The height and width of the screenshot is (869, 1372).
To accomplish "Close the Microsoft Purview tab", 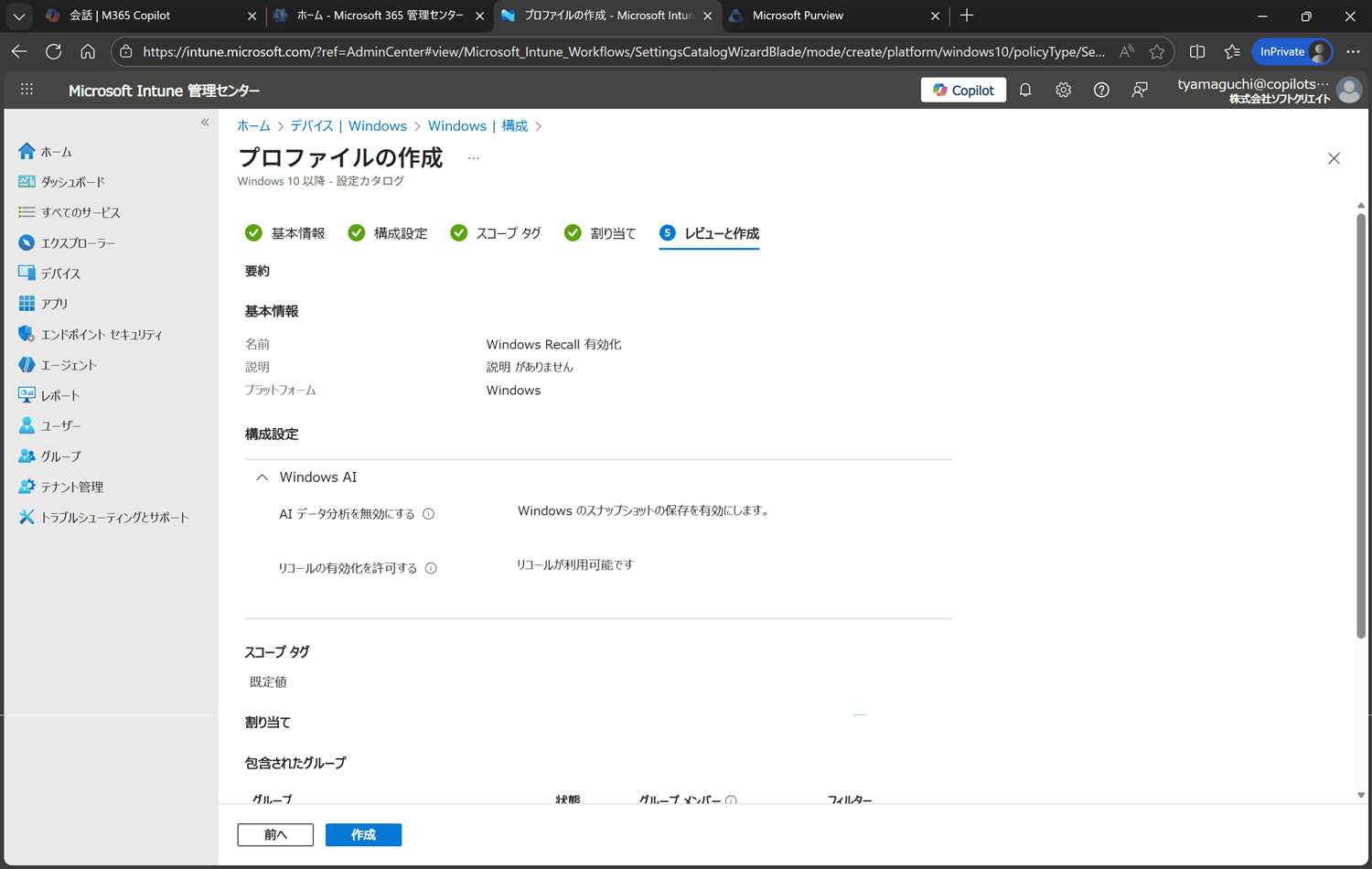I will (935, 16).
